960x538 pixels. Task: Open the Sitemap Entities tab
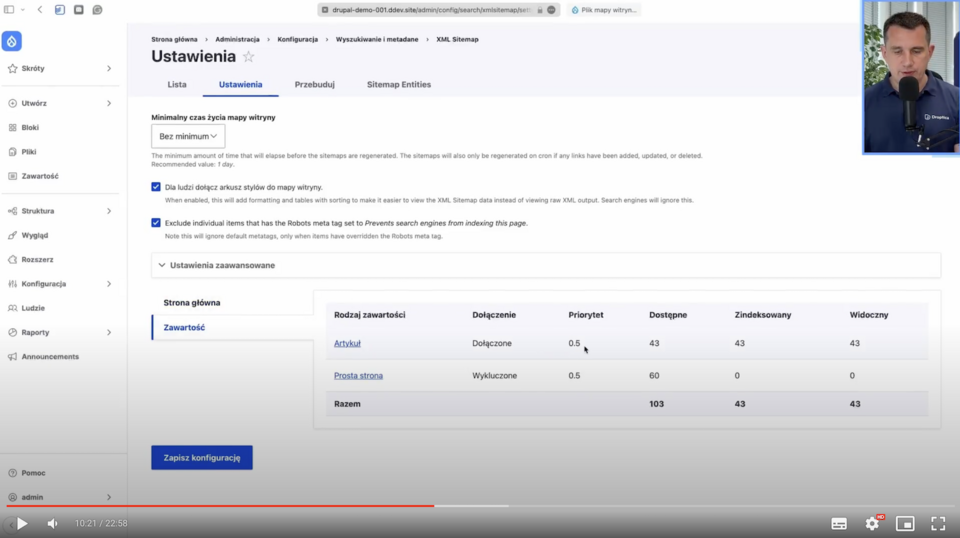[x=399, y=85]
